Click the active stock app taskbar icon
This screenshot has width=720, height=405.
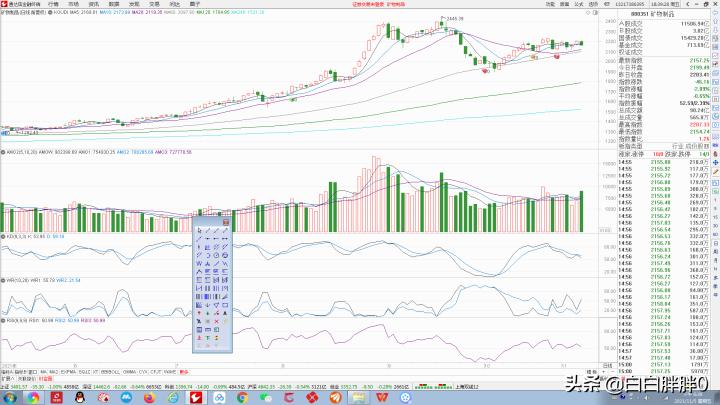[196, 397]
